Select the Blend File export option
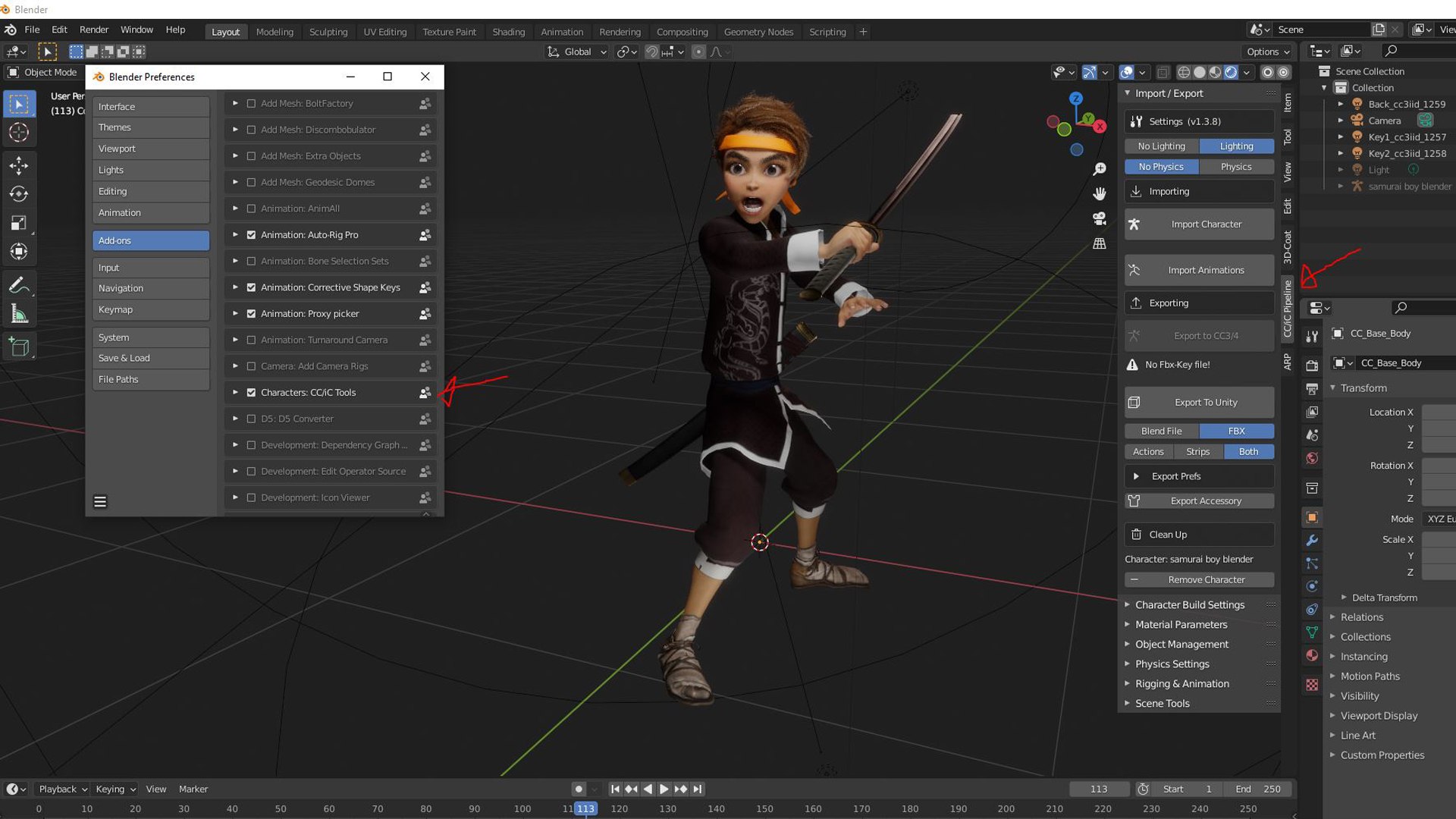 pyautogui.click(x=1161, y=431)
